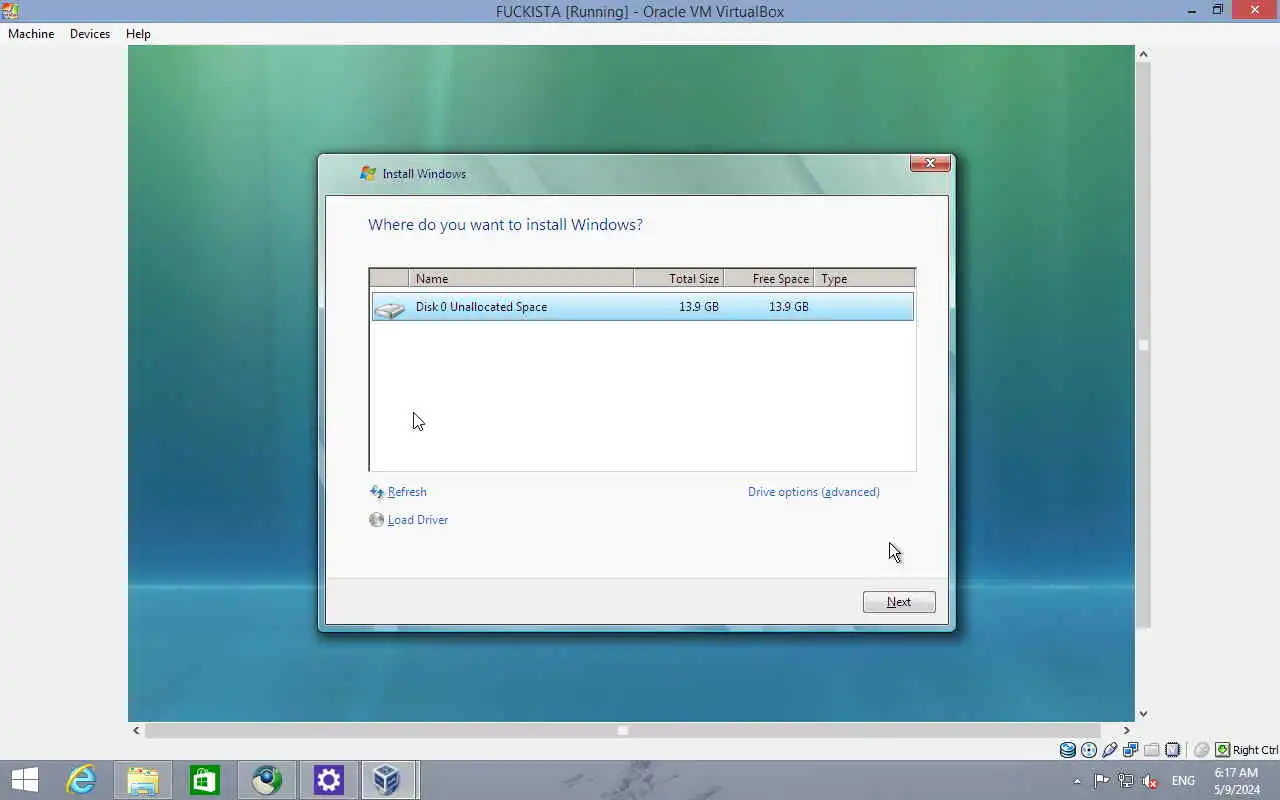
Task: Click the 13.9 GB Free Space value
Action: point(789,307)
